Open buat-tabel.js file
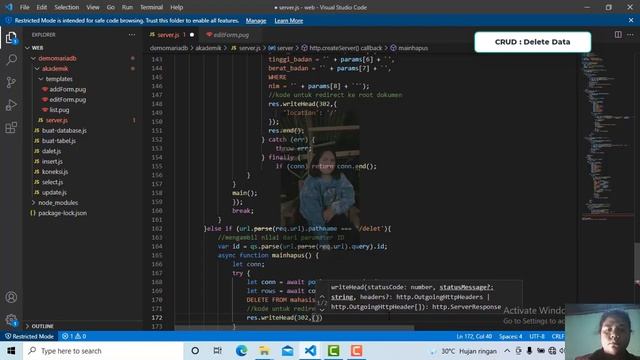Image resolution: width=640 pixels, height=360 pixels. point(59,141)
